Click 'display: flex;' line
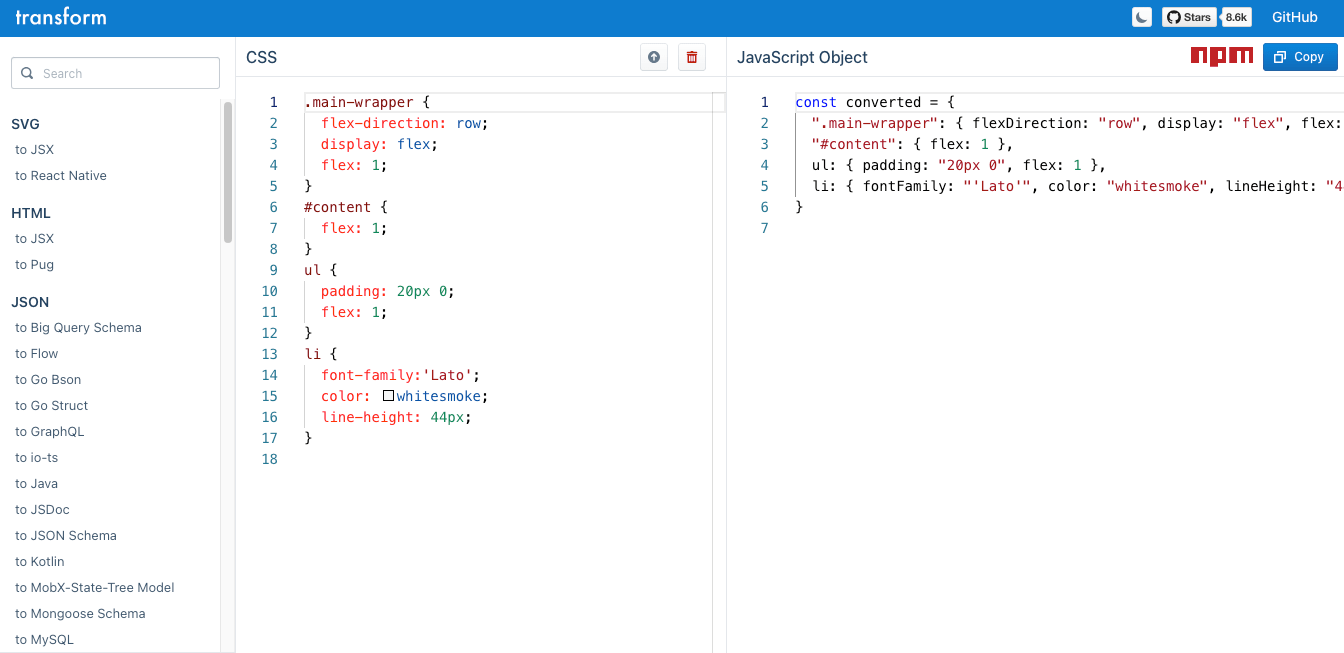Viewport: 1344px width, 653px height. (379, 144)
